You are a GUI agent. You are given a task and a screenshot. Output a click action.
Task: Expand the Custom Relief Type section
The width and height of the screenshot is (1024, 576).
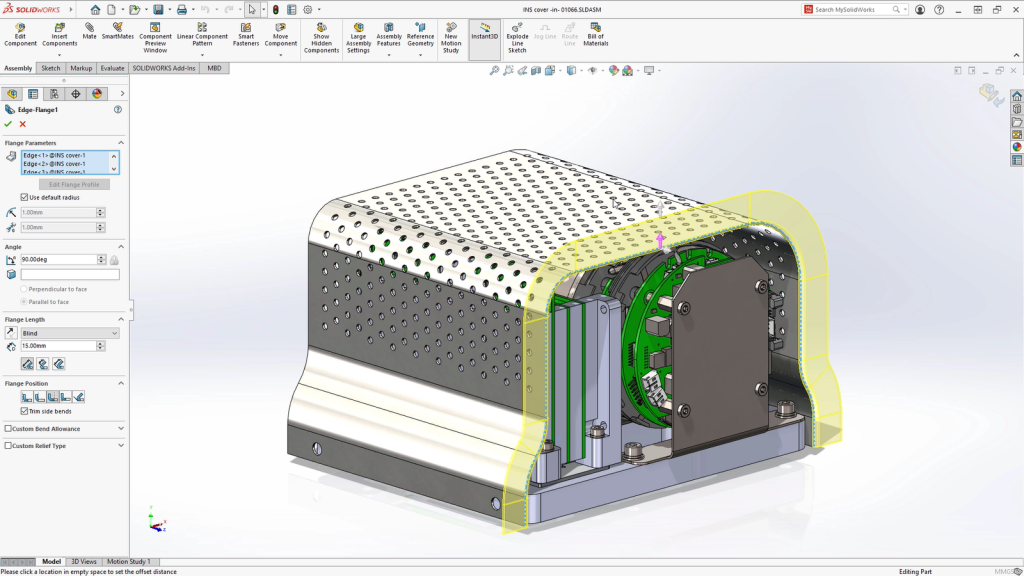(x=121, y=446)
